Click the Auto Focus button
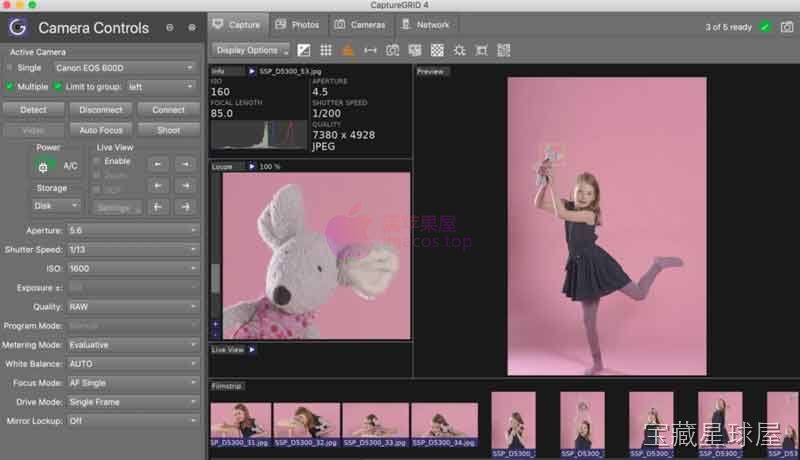Screen dimensions: 800x460 pyautogui.click(x=101, y=130)
